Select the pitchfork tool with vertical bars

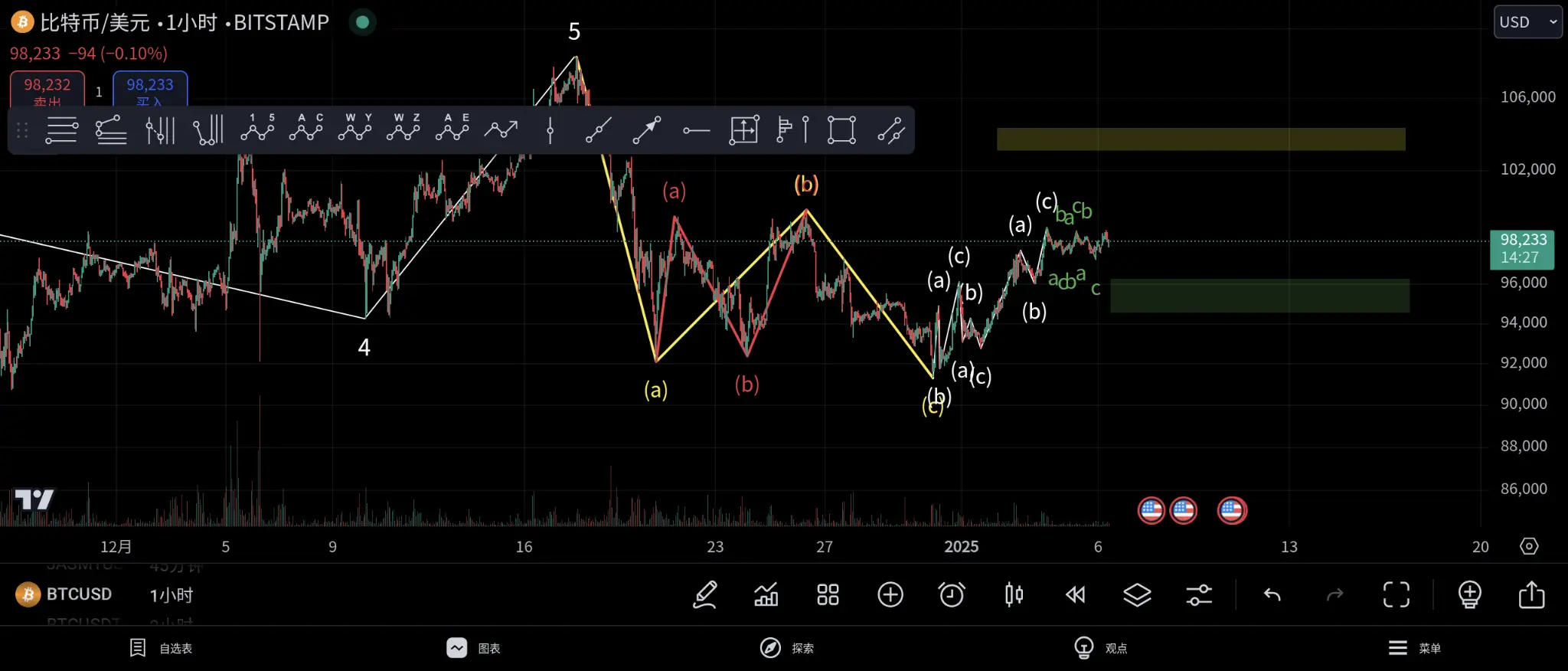160,129
